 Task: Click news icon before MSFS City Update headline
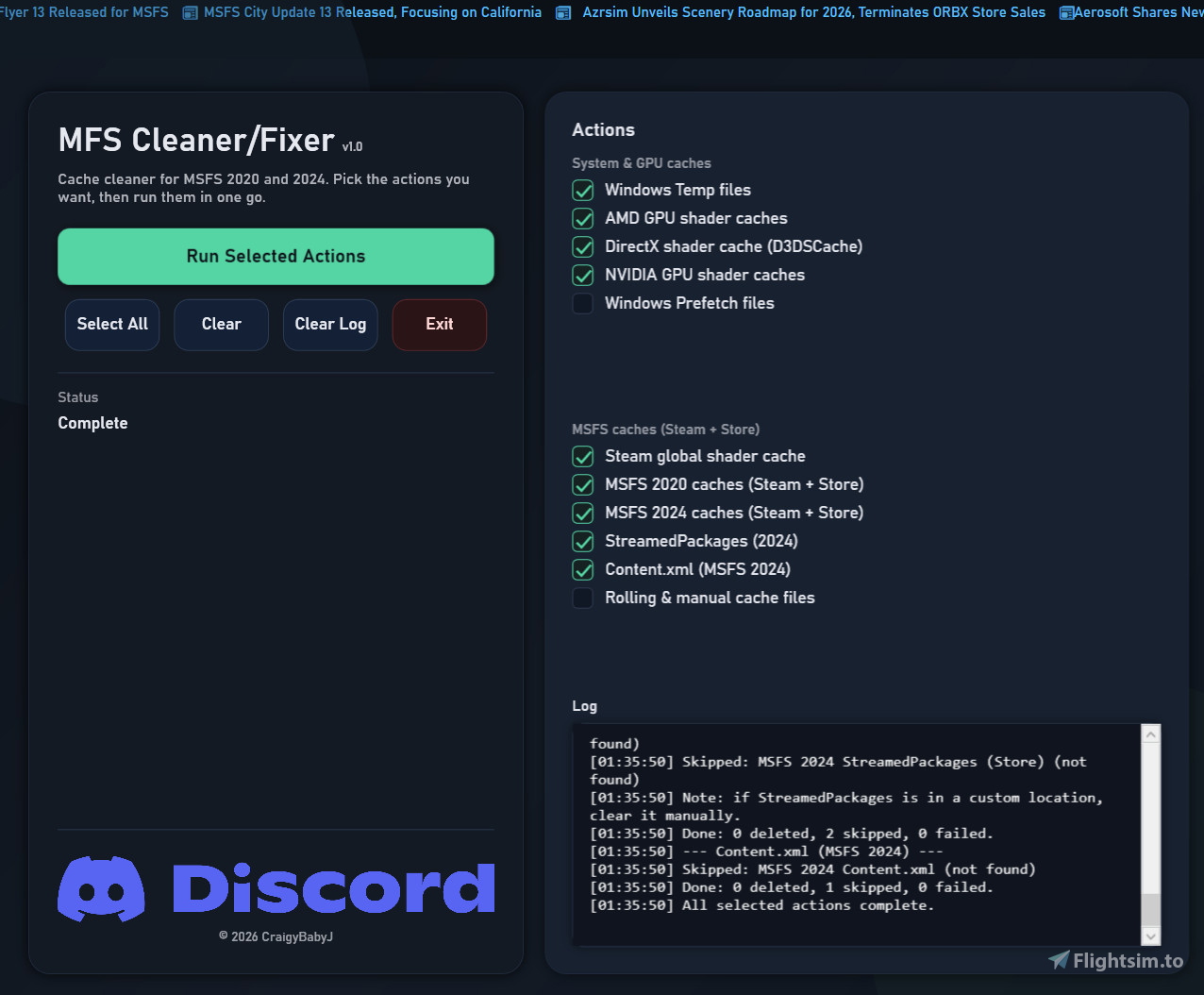pyautogui.click(x=190, y=13)
